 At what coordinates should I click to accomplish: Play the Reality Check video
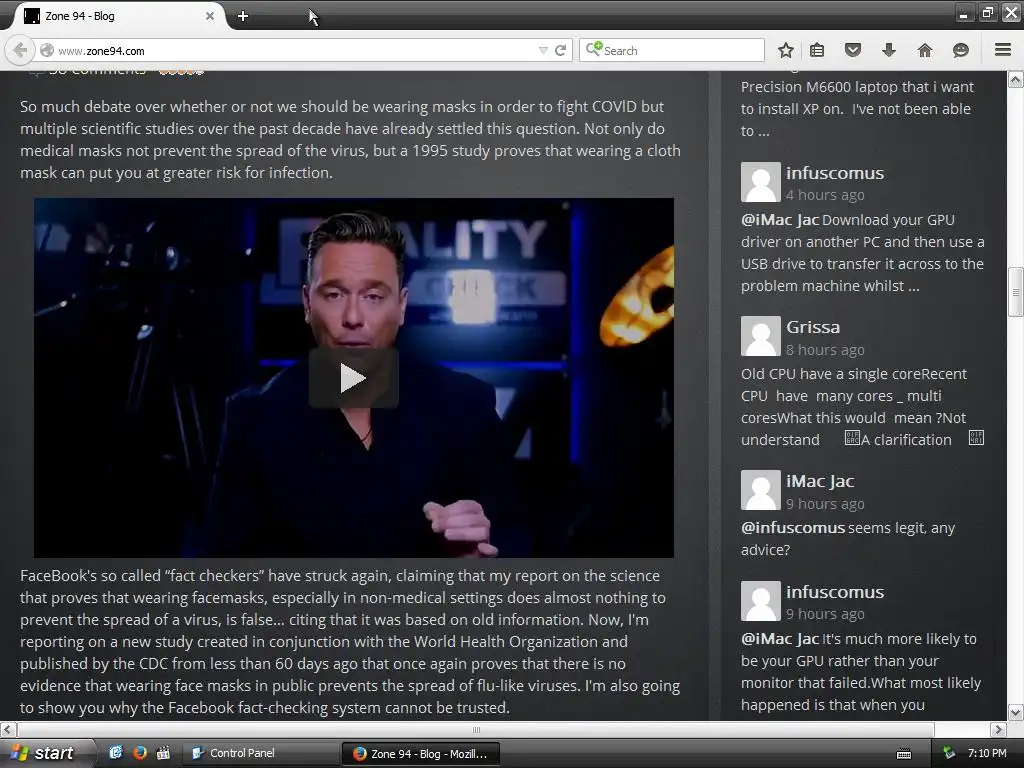pyautogui.click(x=353, y=378)
